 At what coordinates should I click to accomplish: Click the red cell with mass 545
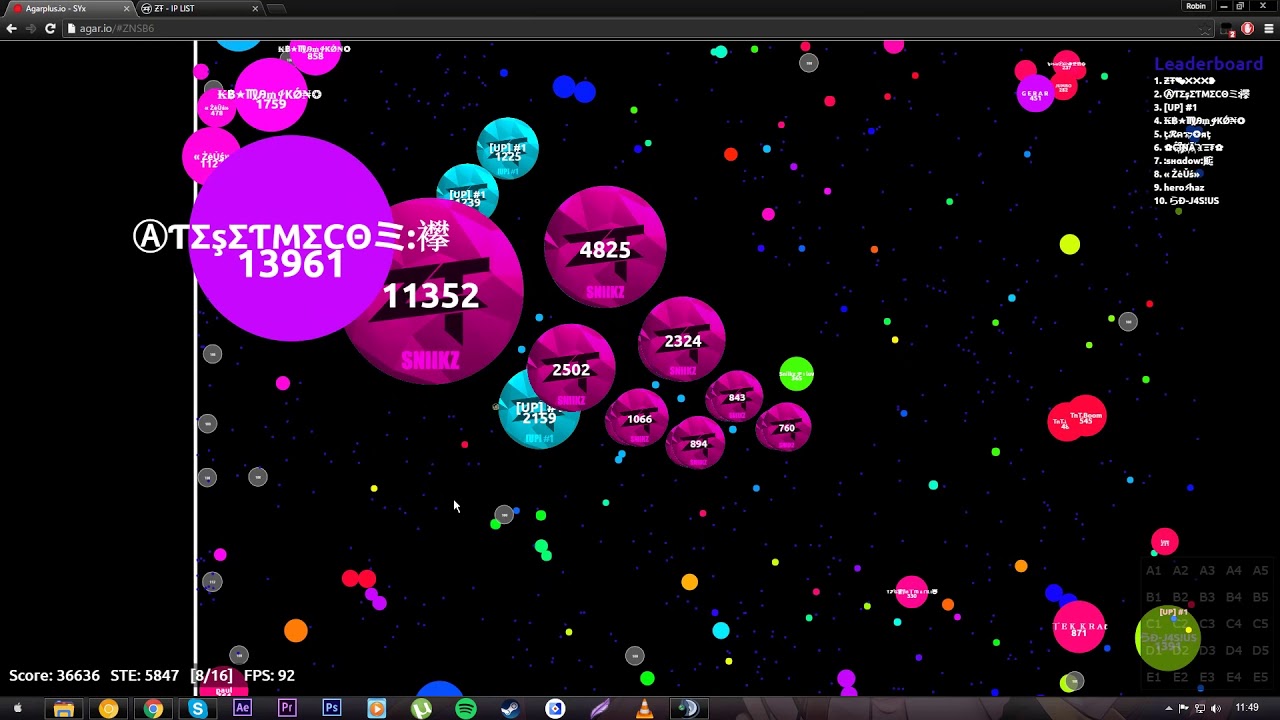point(1084,417)
